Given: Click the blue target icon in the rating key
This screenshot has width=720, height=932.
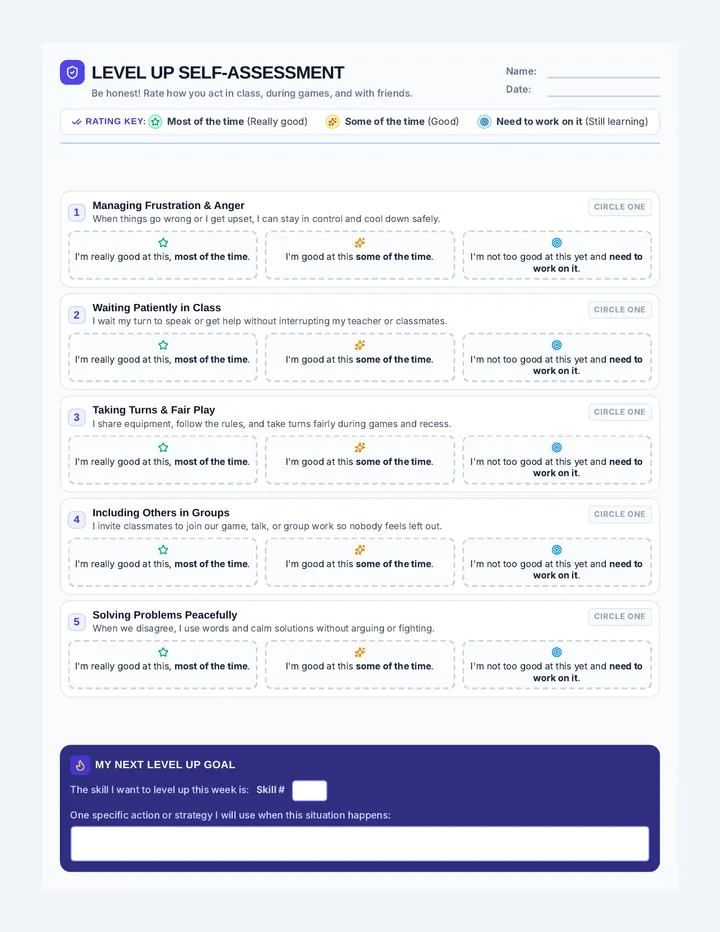Looking at the screenshot, I should point(484,122).
